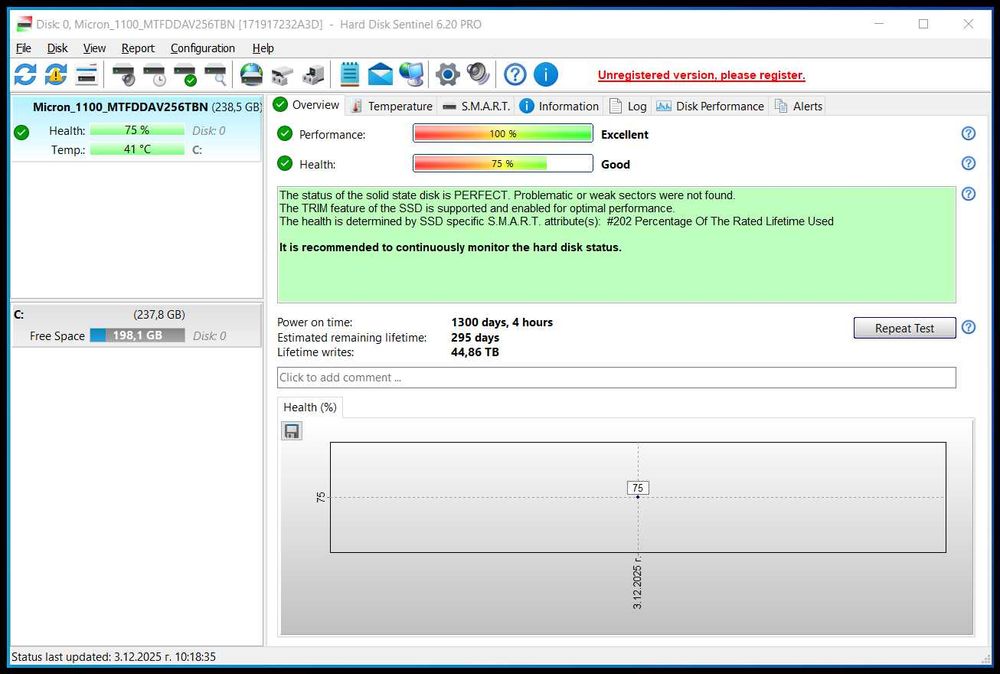The image size is (1000, 674).
Task: Open the File menu
Action: 24,48
